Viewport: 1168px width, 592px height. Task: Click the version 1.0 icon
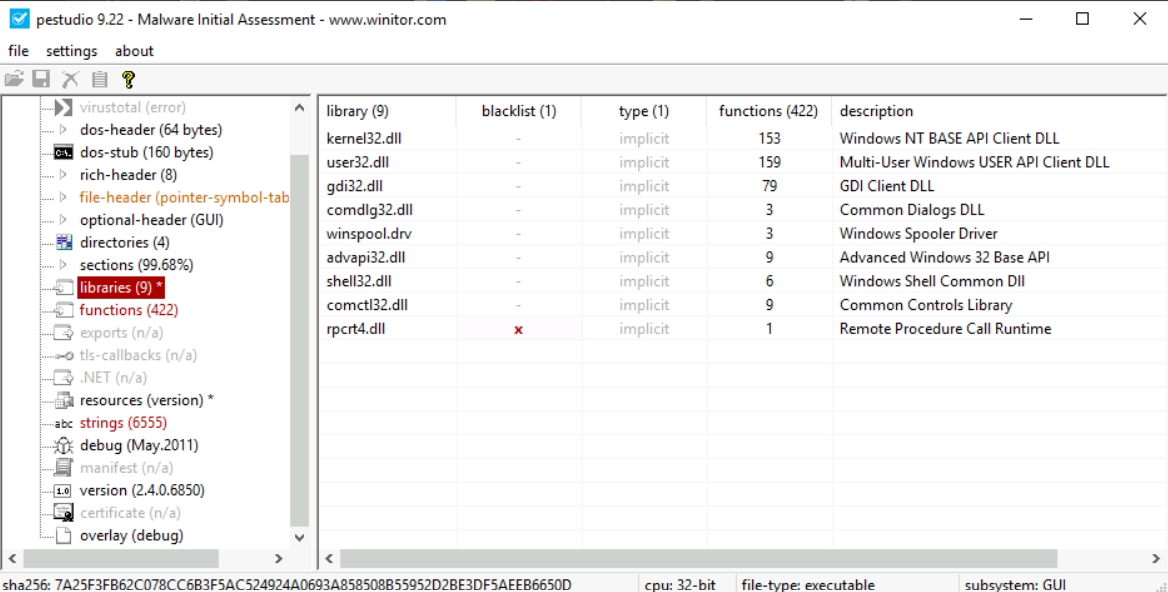(x=63, y=491)
